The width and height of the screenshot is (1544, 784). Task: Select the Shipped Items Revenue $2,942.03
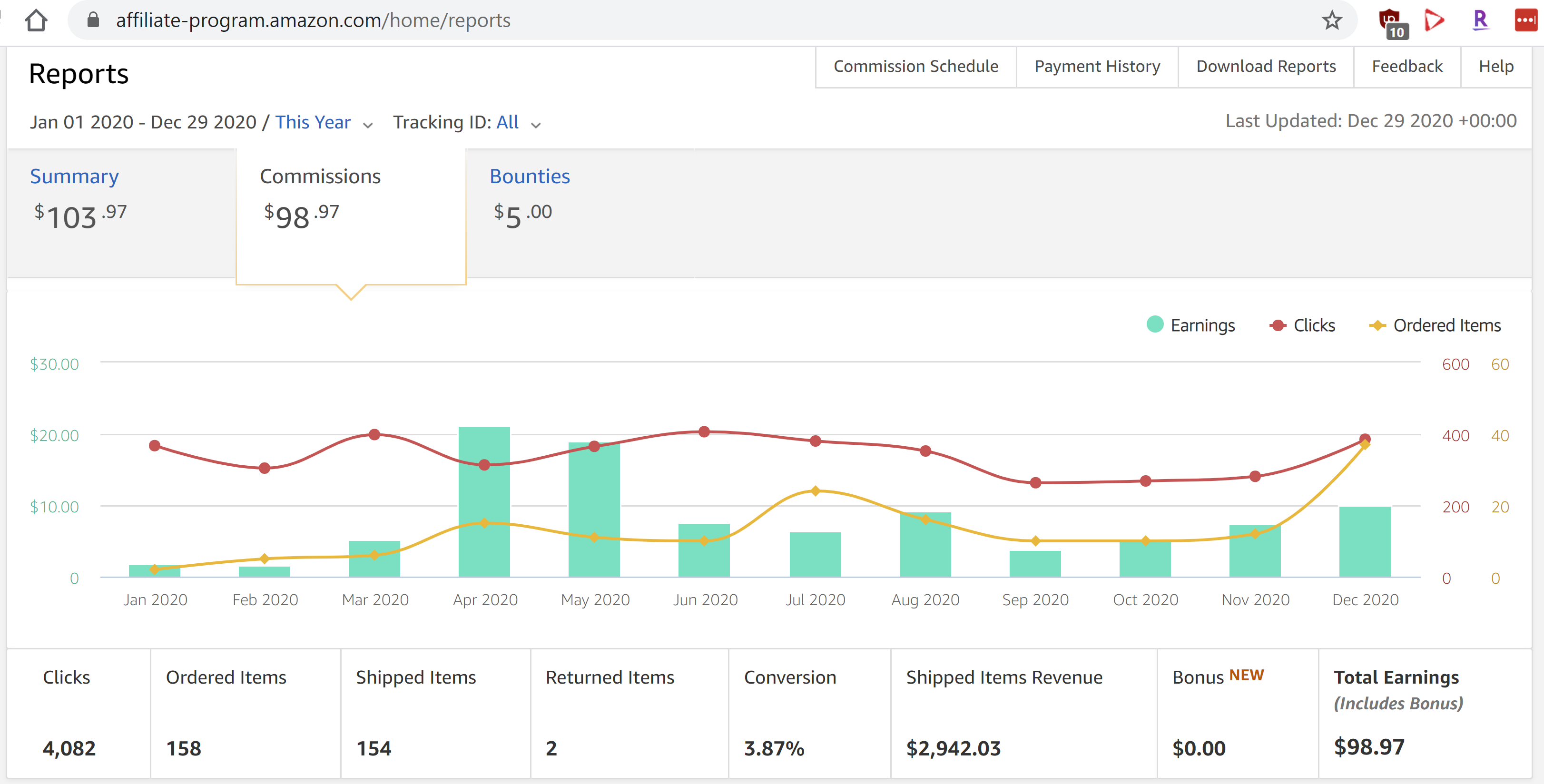953,749
